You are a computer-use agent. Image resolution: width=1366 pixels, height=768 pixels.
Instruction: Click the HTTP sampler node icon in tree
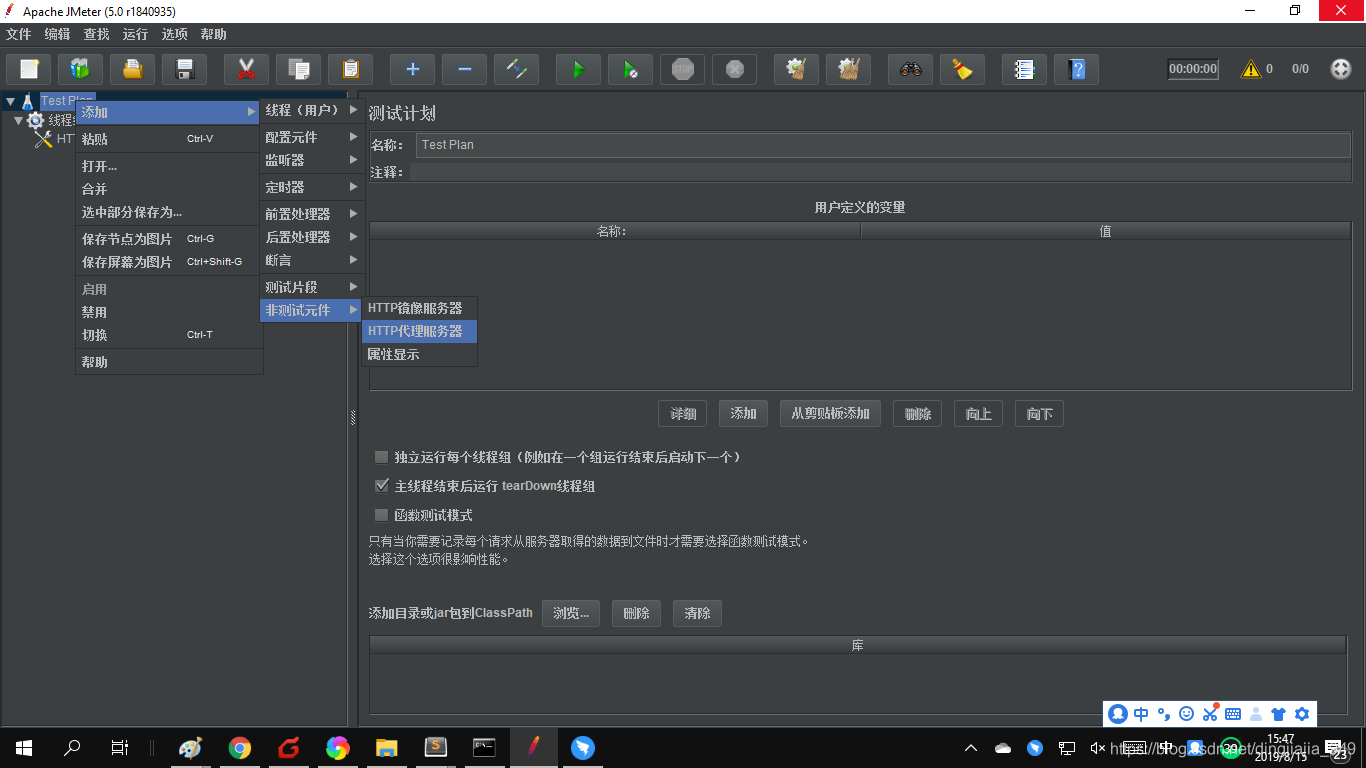pos(43,140)
